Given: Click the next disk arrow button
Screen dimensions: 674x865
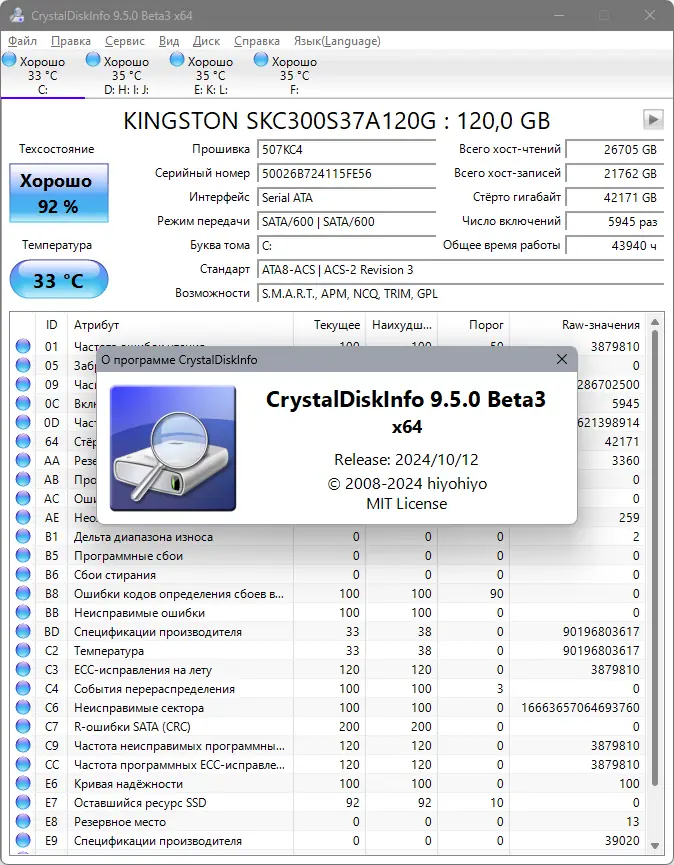Looking at the screenshot, I should click(x=653, y=119).
